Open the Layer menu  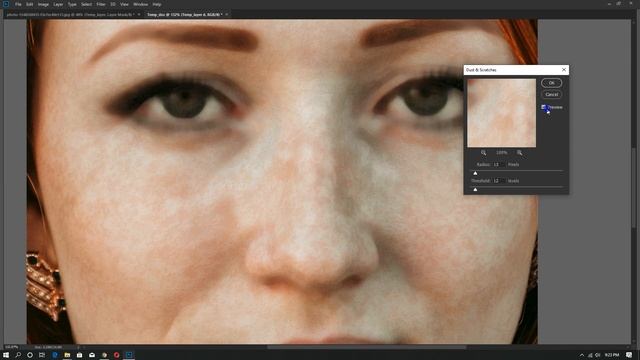pyautogui.click(x=58, y=4)
